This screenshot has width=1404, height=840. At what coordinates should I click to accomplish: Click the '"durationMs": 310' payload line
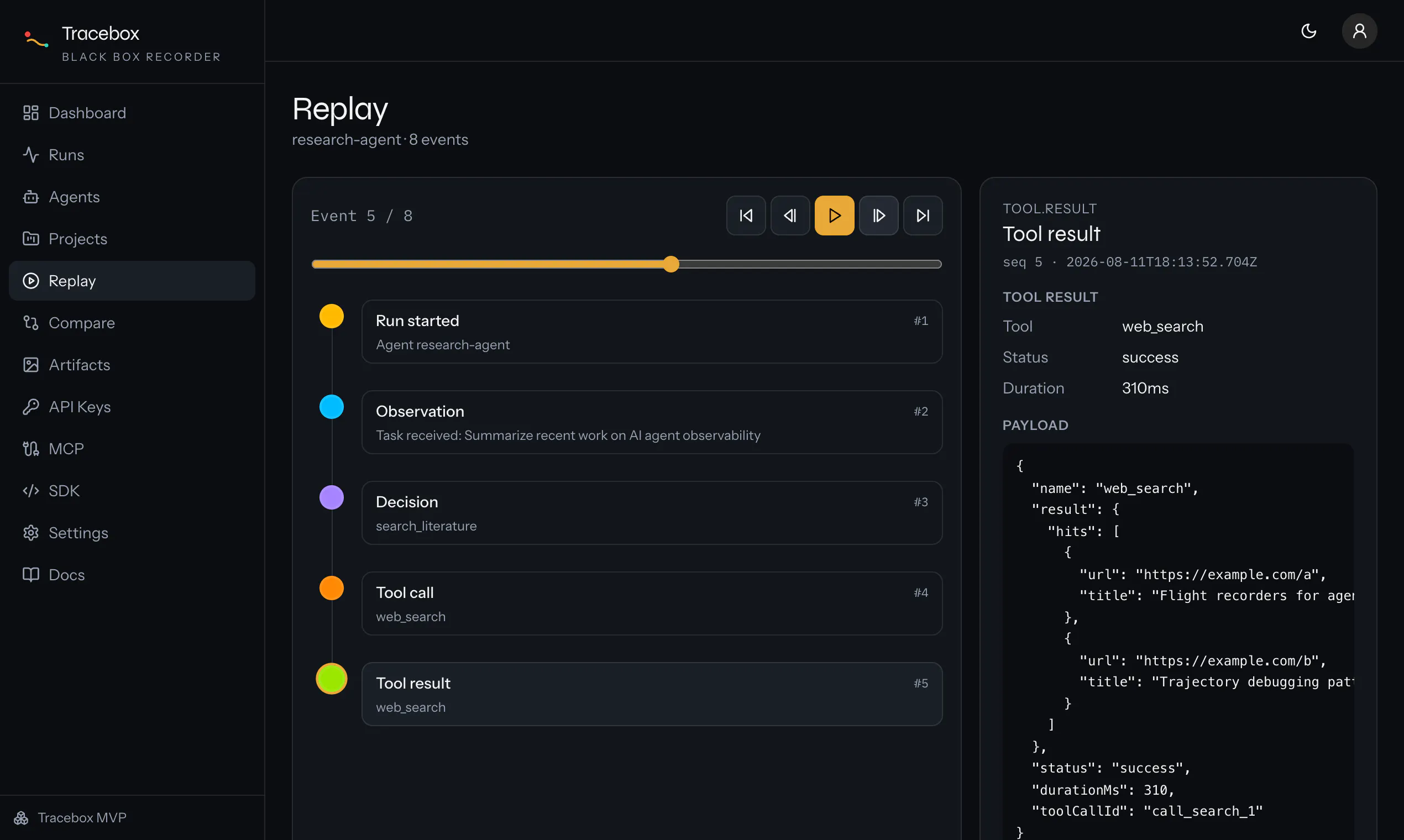1103,790
